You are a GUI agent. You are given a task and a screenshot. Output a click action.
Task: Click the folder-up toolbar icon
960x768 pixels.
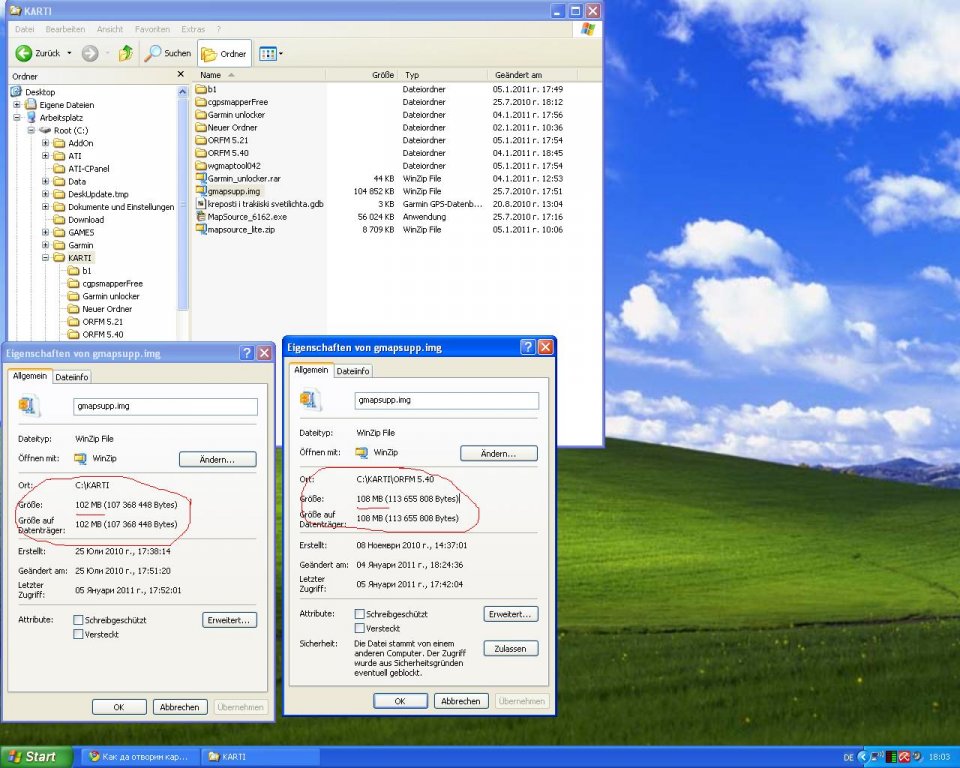click(126, 53)
